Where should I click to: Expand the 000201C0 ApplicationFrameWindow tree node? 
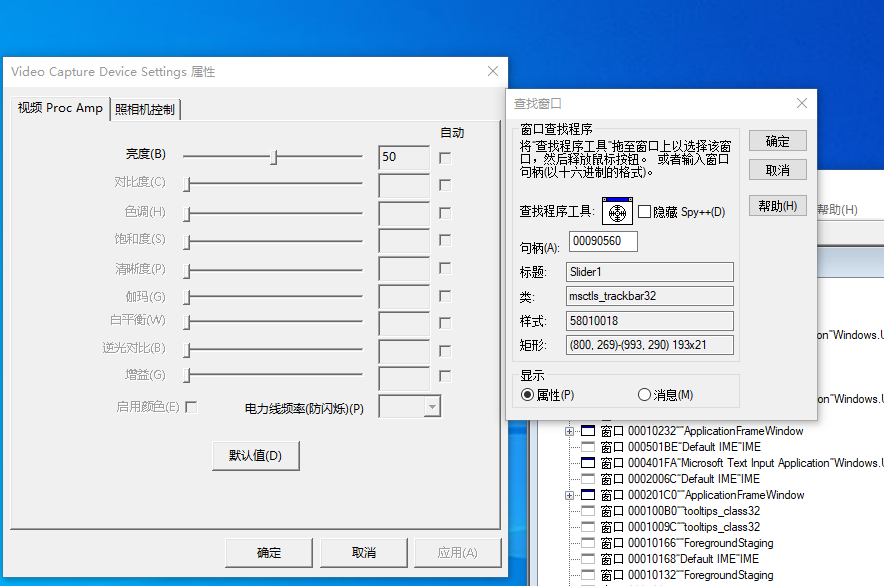pyautogui.click(x=569, y=495)
